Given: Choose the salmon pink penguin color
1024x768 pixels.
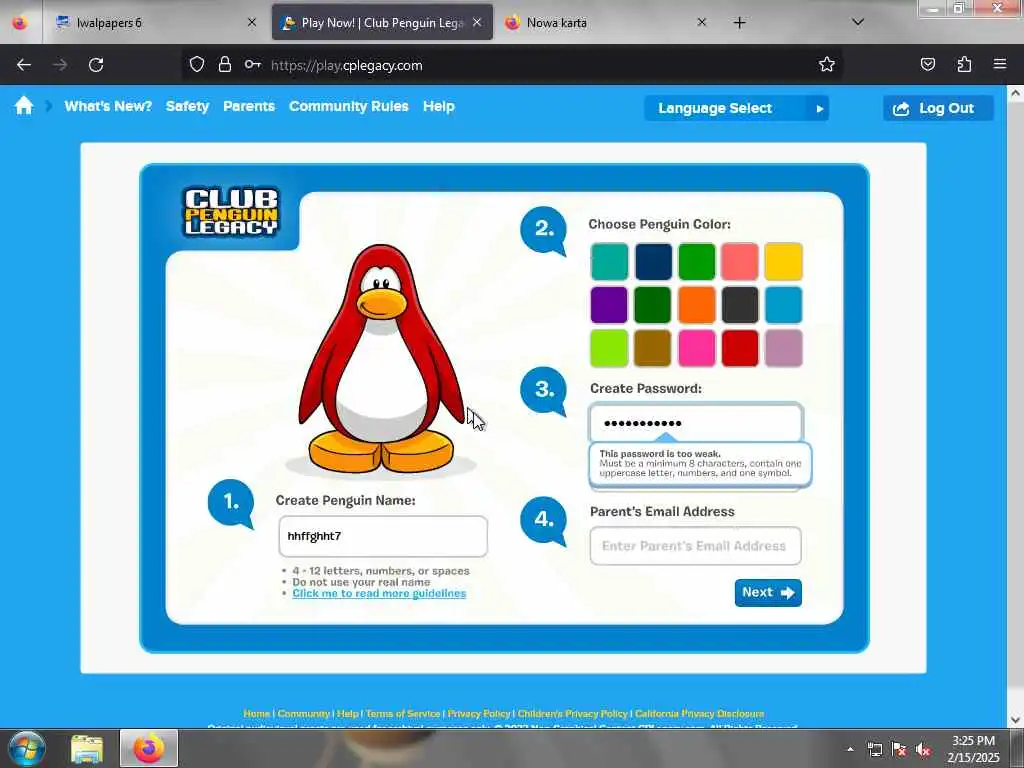Looking at the screenshot, I should (x=740, y=261).
